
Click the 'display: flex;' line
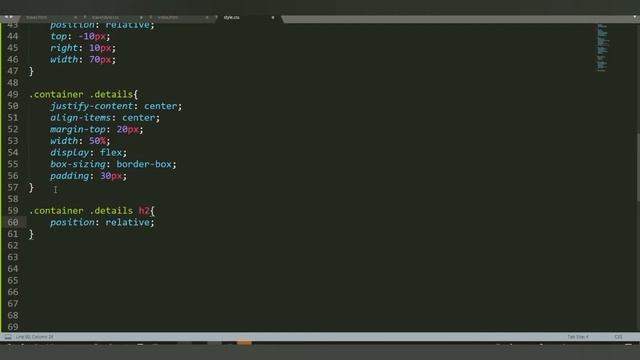(88, 153)
